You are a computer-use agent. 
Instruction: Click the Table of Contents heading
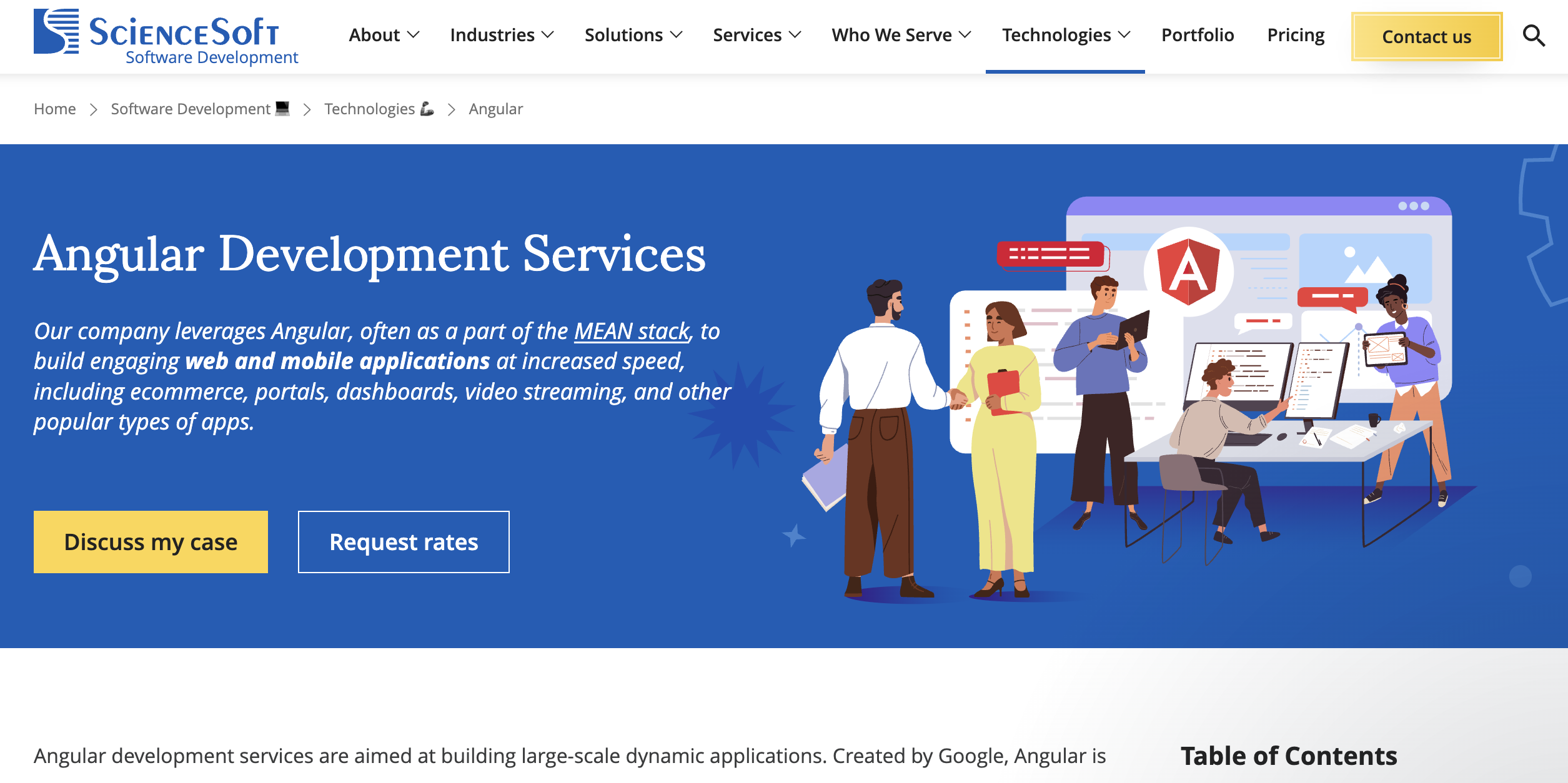coord(1289,756)
